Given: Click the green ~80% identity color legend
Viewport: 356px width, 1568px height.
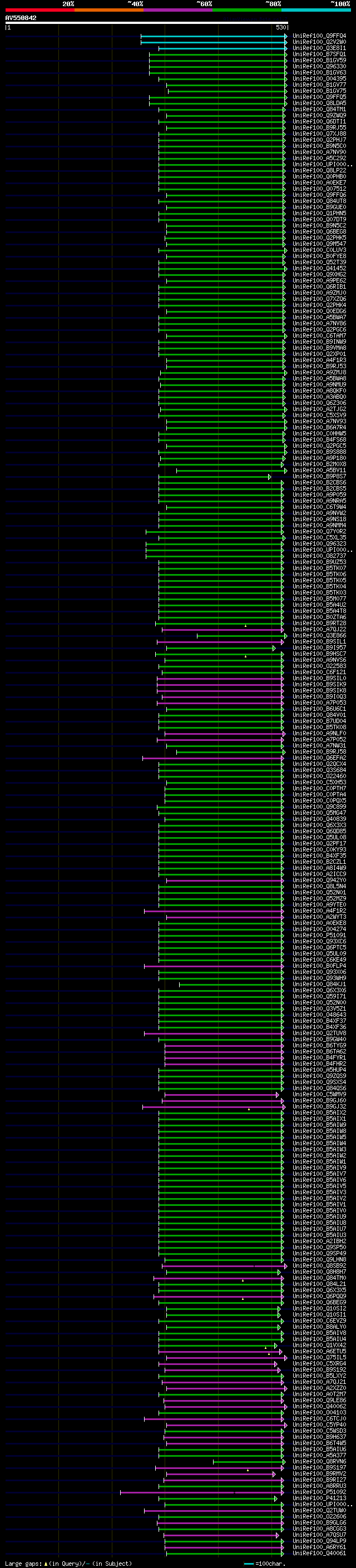Looking at the screenshot, I should point(247,10).
